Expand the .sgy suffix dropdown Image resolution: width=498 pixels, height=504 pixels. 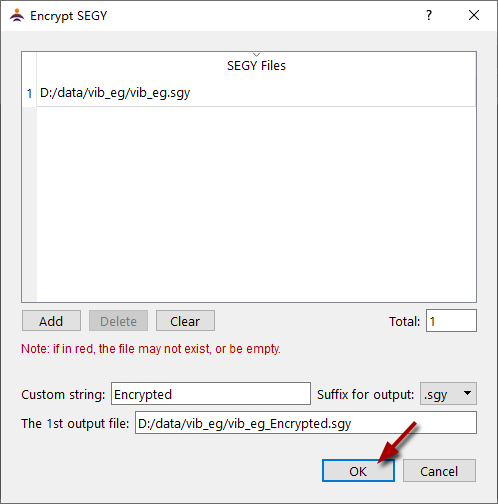[448, 394]
